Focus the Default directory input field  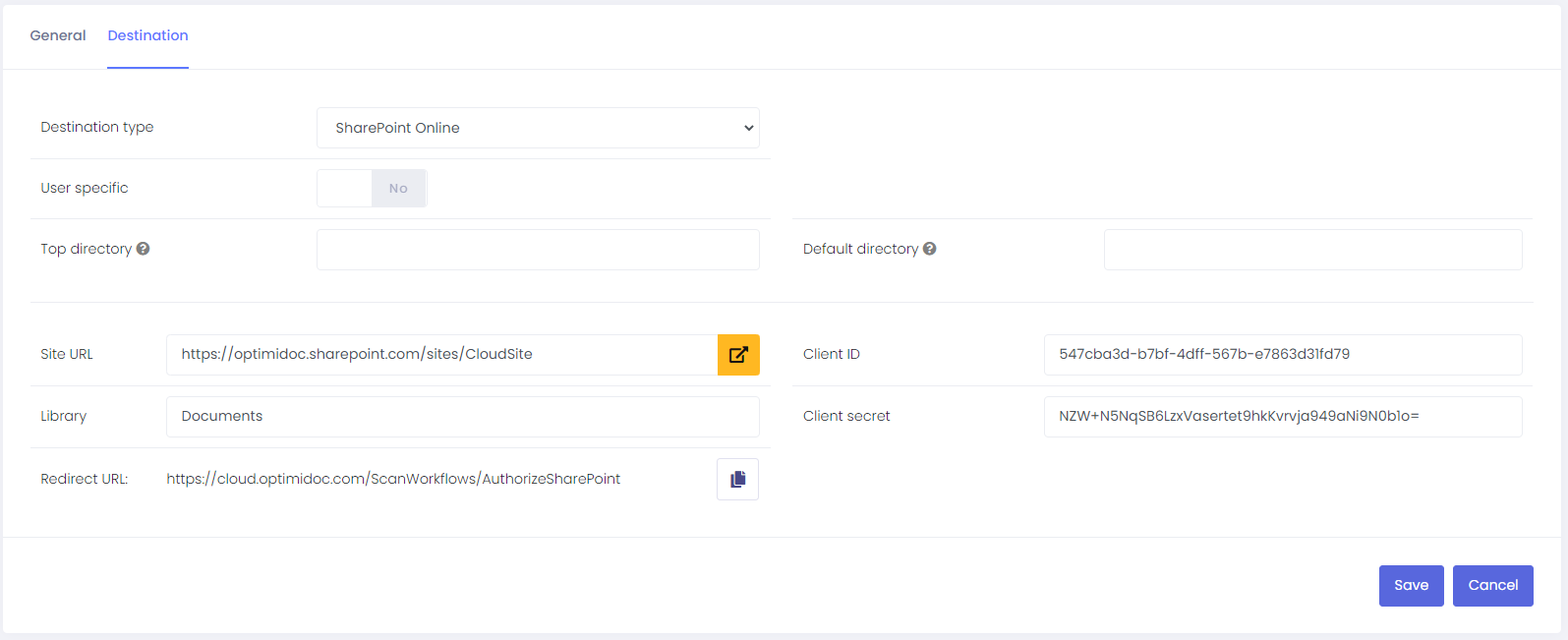click(1312, 250)
